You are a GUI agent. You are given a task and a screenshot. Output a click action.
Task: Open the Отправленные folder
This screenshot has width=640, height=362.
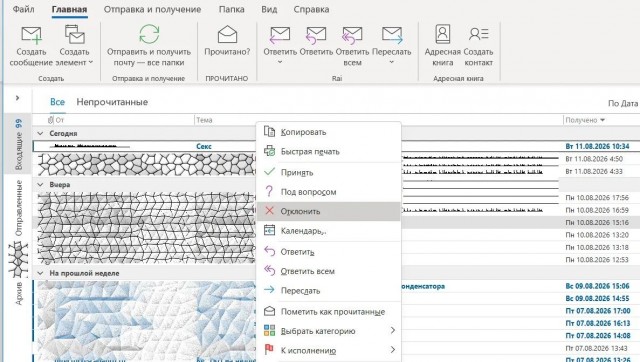(x=18, y=208)
